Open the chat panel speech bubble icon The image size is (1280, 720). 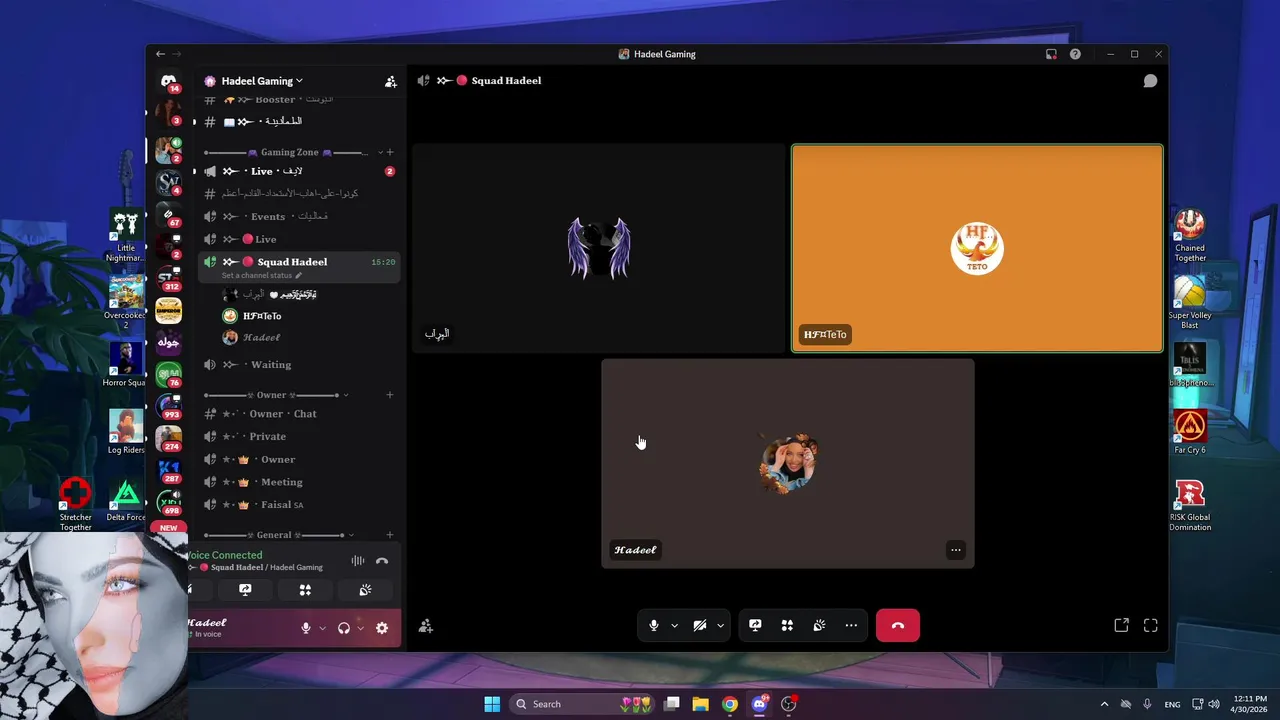[x=1150, y=81]
